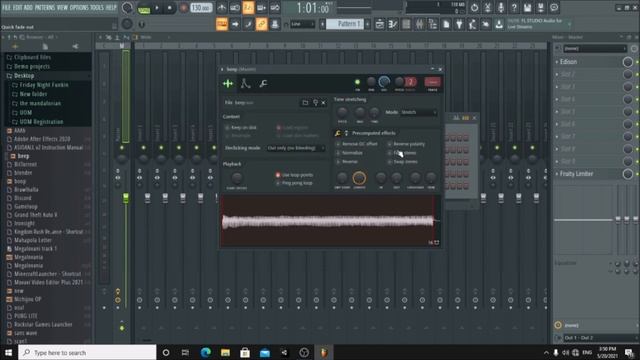This screenshot has height=360, width=640.
Task: Open the Playlist window from toolbar
Action: (380, 24)
